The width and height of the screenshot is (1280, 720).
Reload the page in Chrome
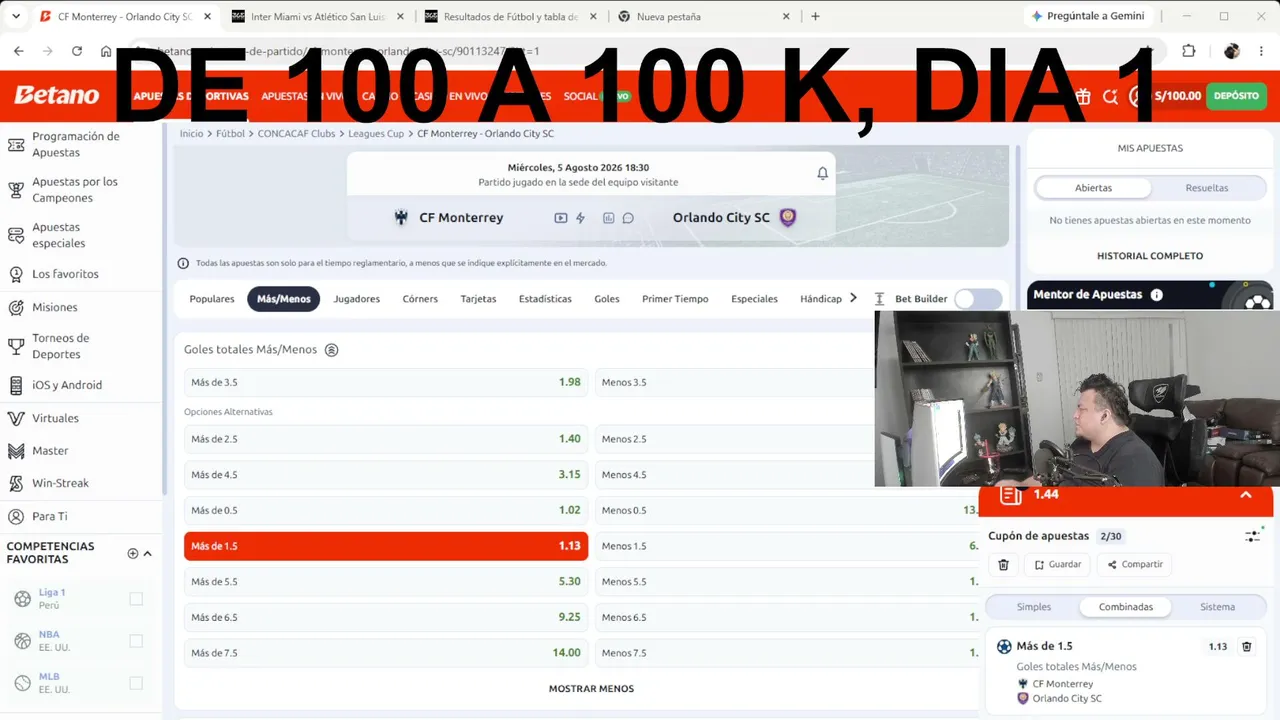click(x=76, y=51)
